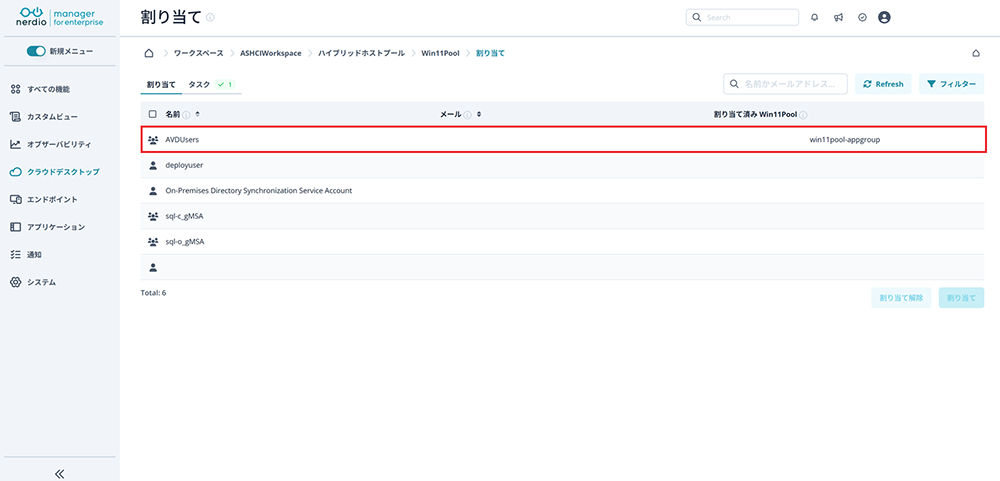
Task: Click the 通知 checklist icon
Action: tap(17, 254)
